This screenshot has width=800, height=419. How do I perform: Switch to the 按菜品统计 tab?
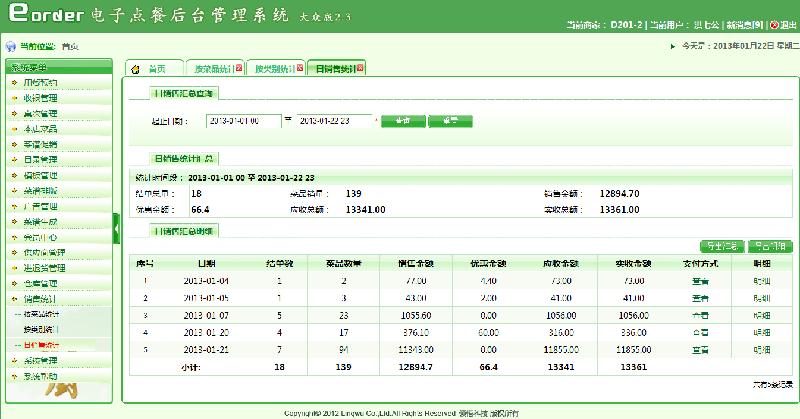[x=214, y=68]
